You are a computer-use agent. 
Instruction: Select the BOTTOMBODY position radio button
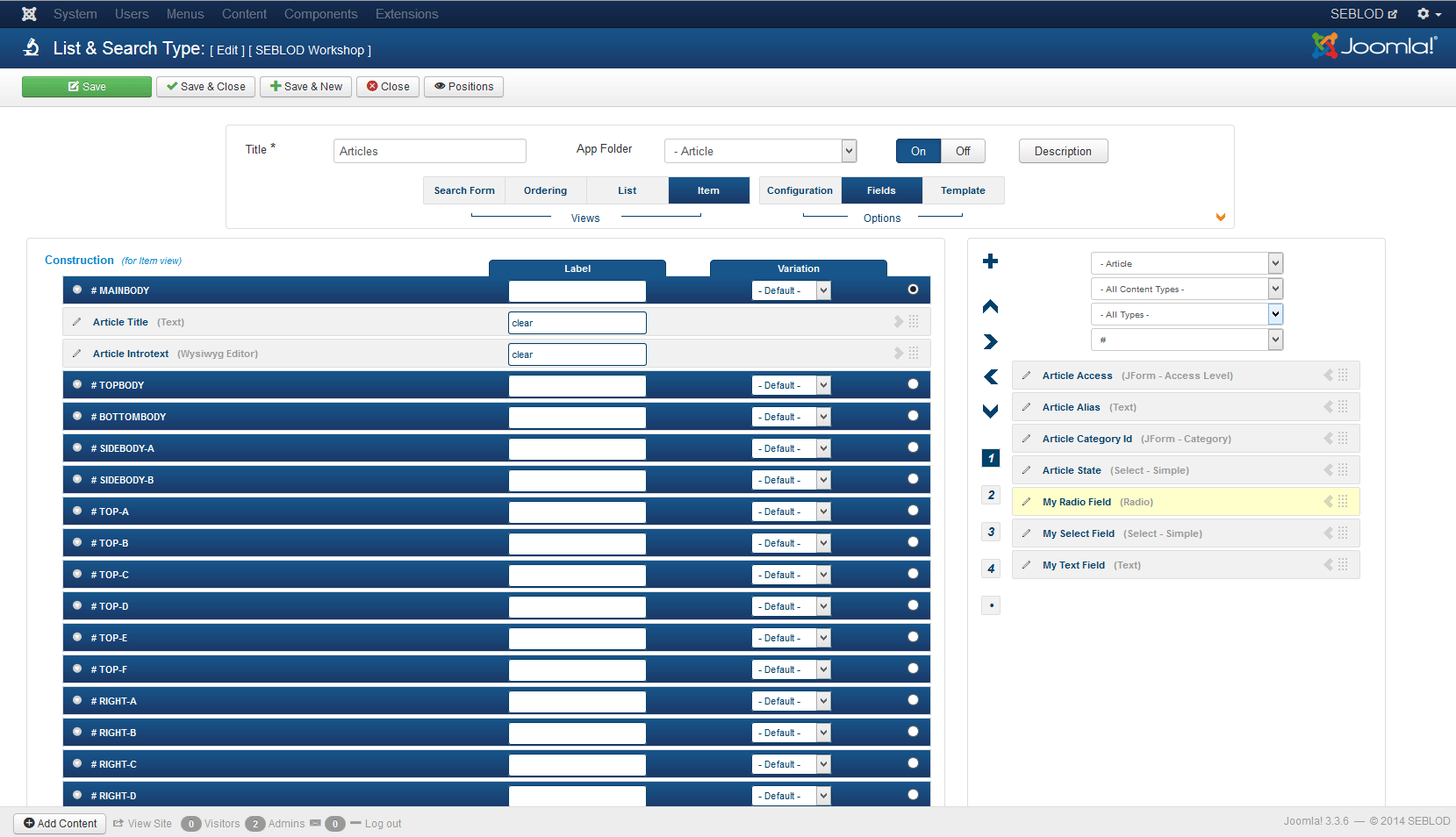click(x=913, y=416)
